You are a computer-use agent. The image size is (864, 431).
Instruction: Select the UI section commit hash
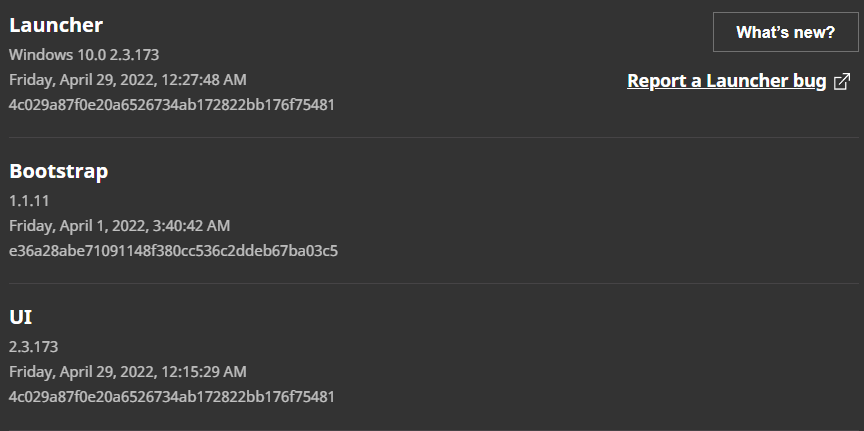171,396
